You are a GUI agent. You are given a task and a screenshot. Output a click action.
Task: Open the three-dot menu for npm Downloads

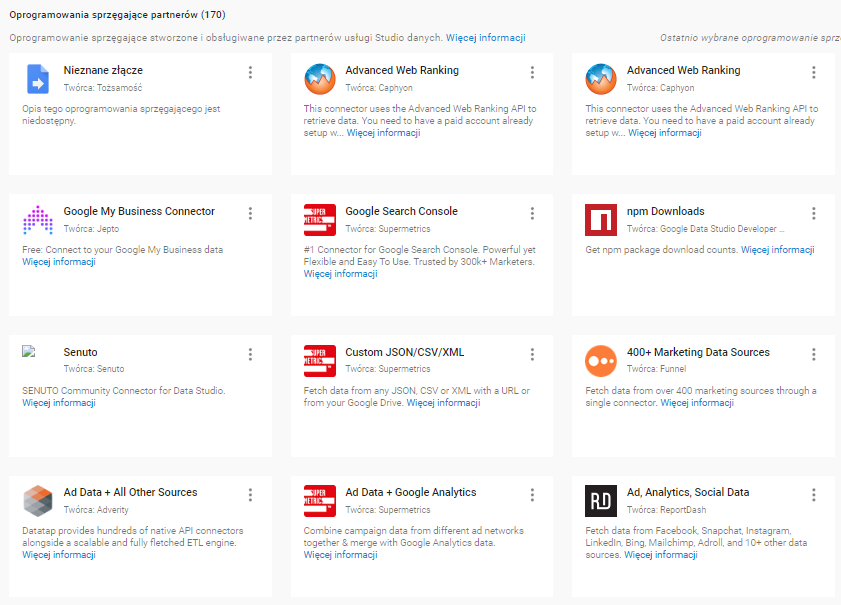point(814,213)
